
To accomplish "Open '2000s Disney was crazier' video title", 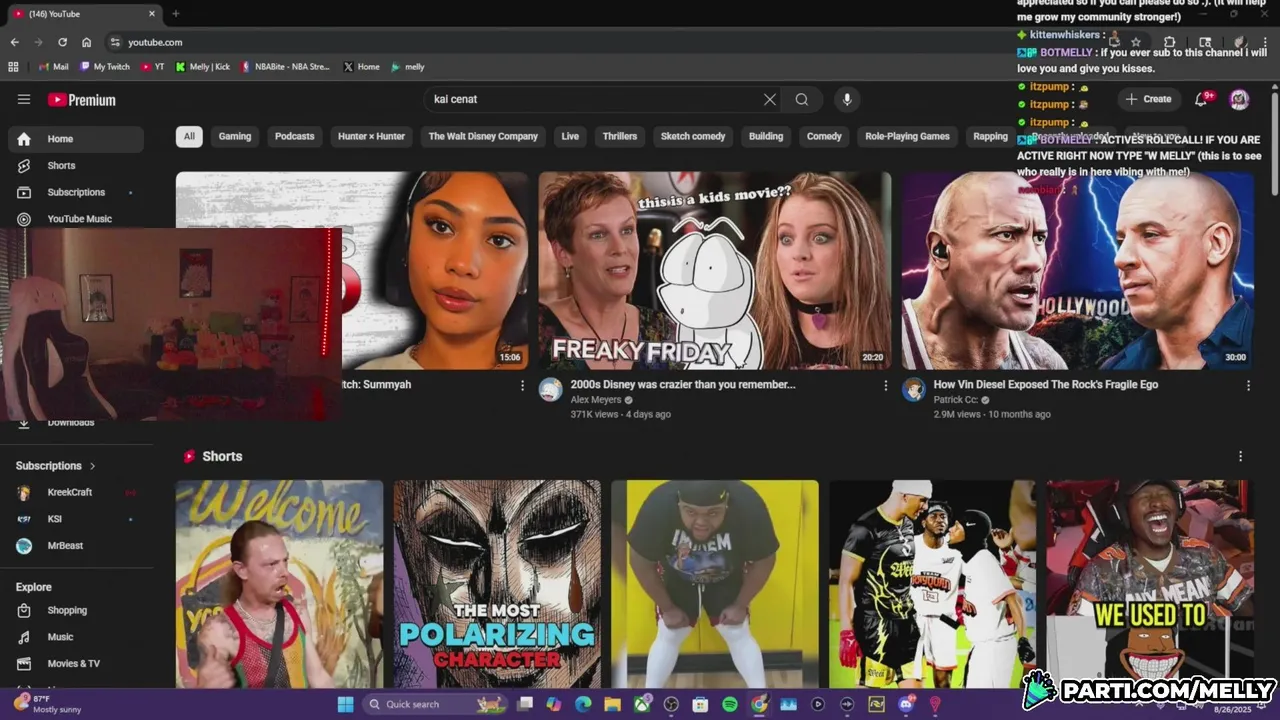I will tap(683, 384).
